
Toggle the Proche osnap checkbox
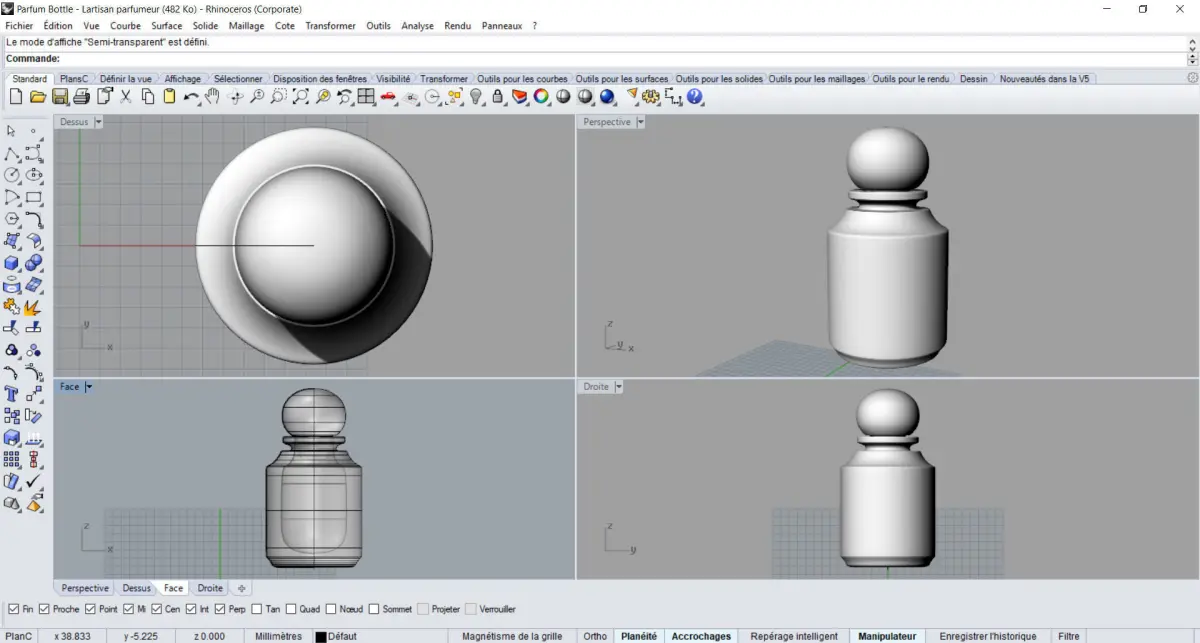click(x=43, y=609)
